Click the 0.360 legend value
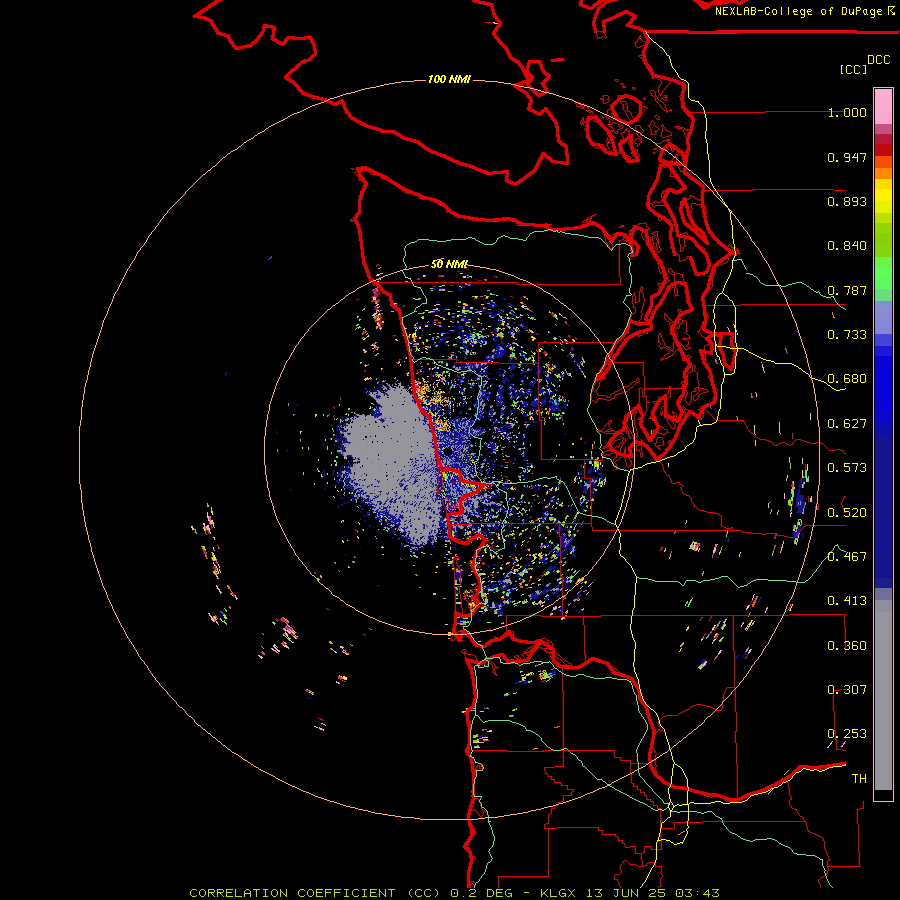Image resolution: width=900 pixels, height=900 pixels. [847, 645]
